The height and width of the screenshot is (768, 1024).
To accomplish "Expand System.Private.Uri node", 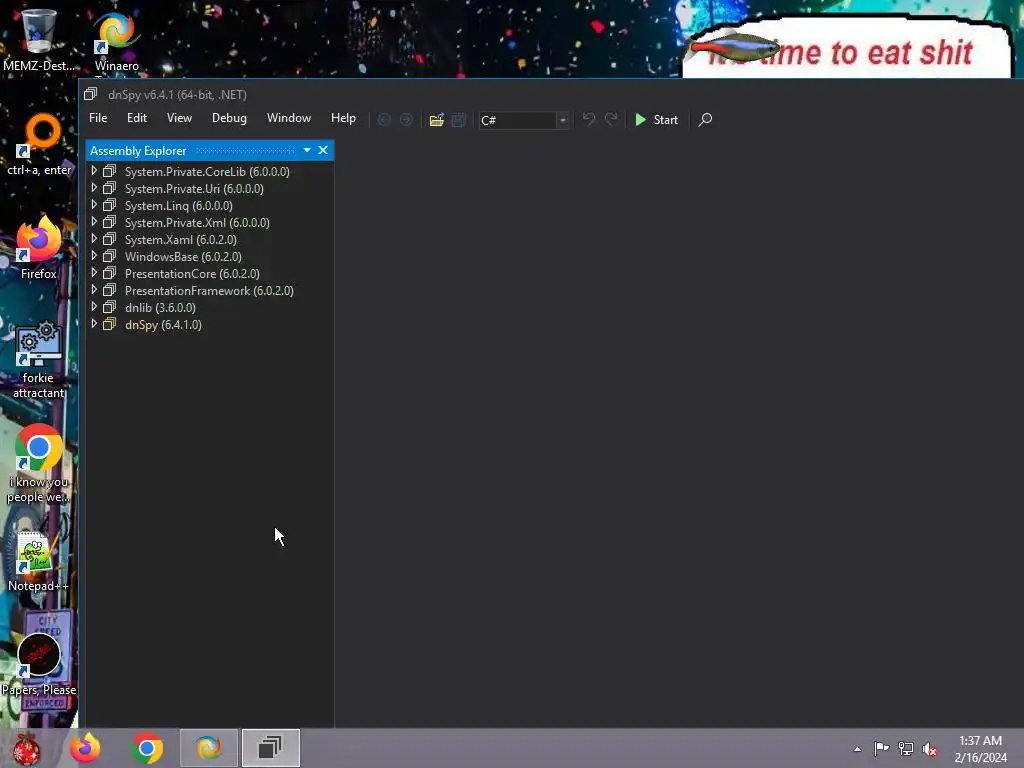I will (x=94, y=187).
